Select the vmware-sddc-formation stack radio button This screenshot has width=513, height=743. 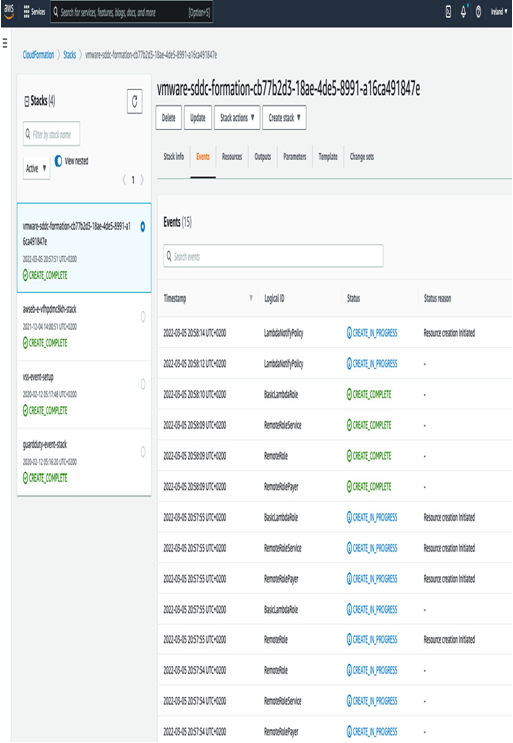pyautogui.click(x=143, y=227)
